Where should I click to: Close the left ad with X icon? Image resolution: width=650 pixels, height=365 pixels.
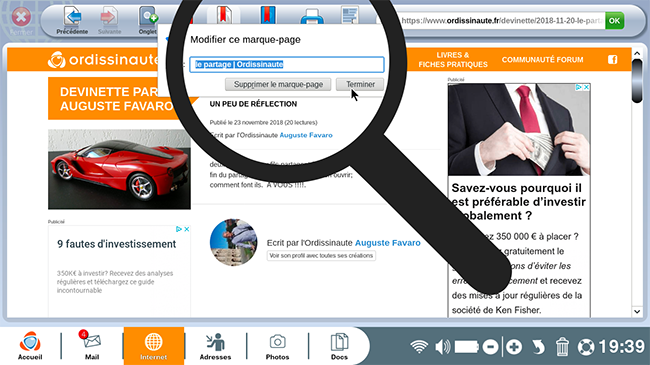(187, 229)
